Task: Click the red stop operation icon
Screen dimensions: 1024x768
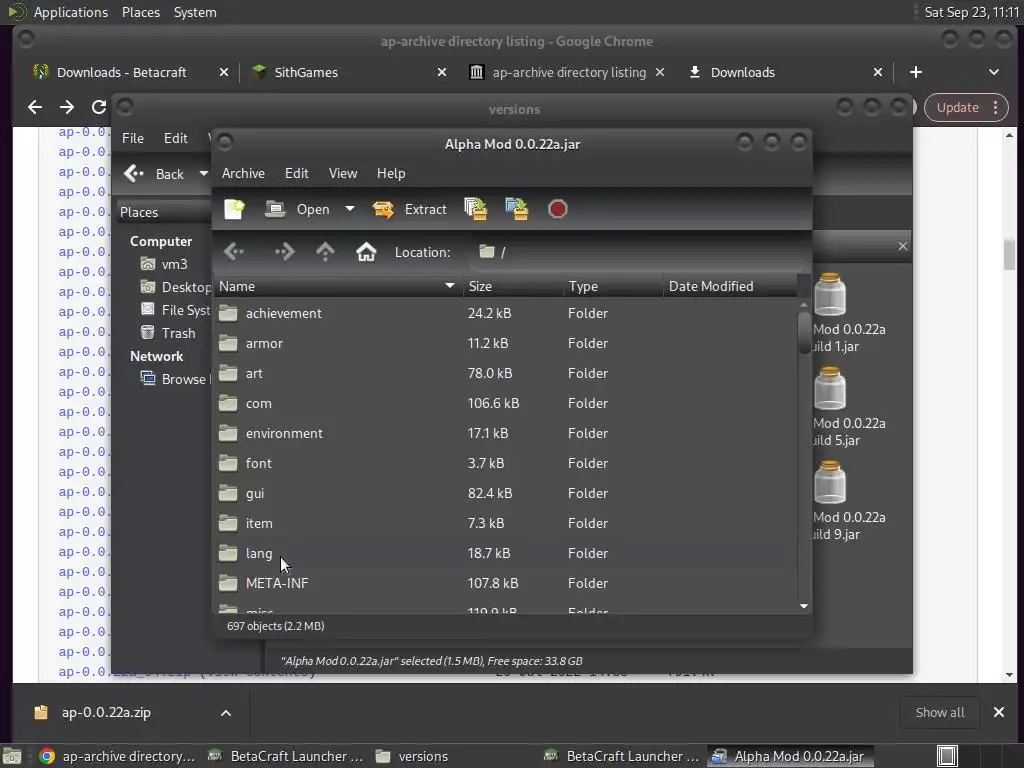Action: click(x=557, y=209)
